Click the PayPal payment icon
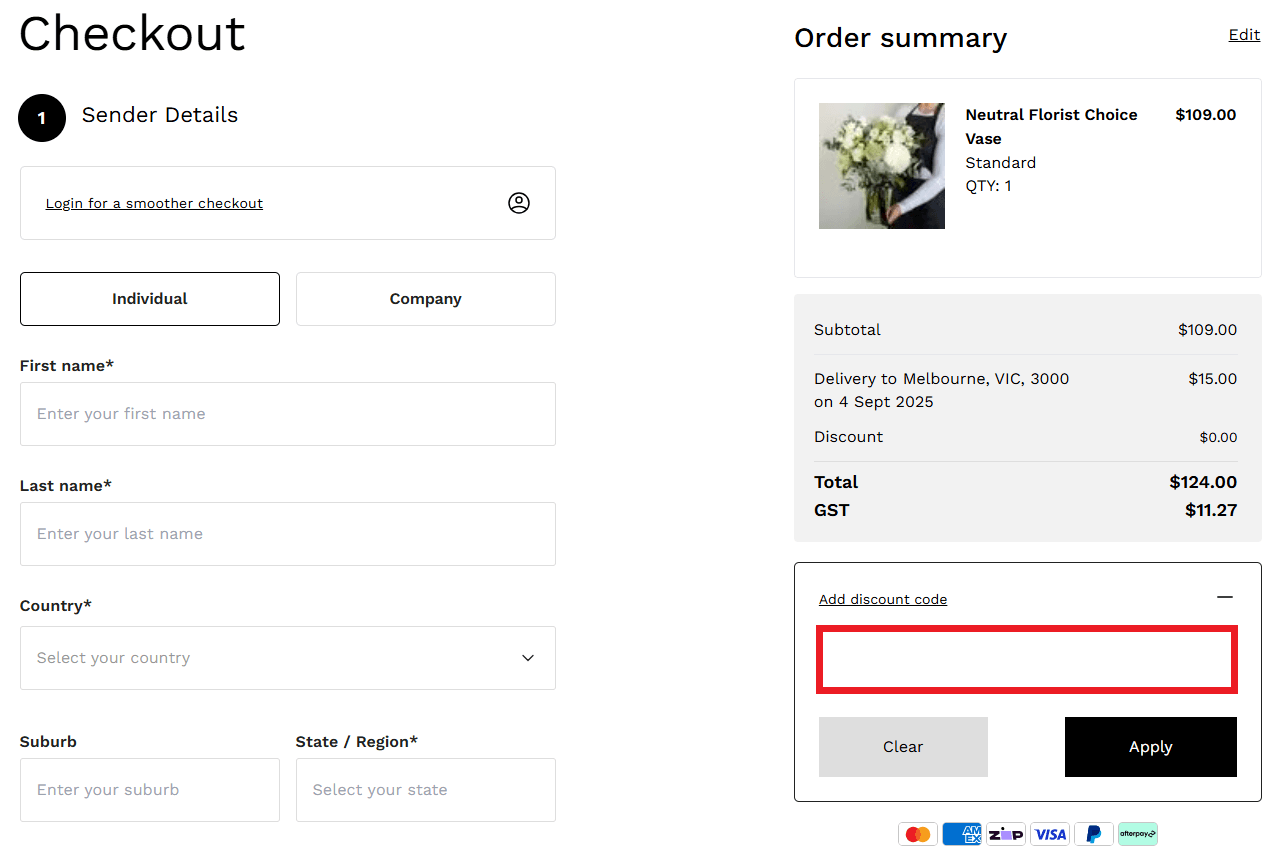The image size is (1282, 850). (x=1093, y=833)
